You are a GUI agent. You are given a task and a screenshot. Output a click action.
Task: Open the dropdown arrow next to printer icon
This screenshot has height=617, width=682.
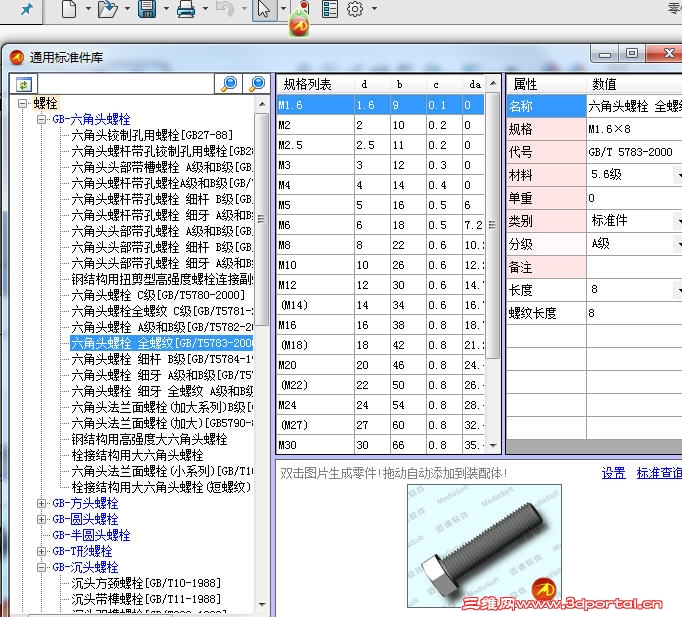[206, 9]
